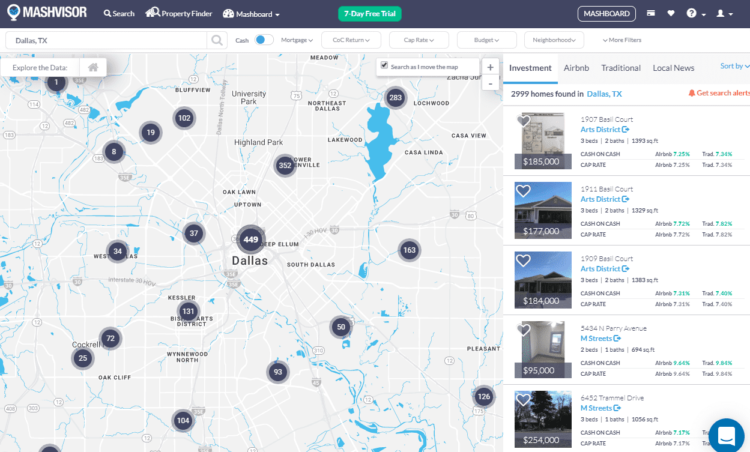Click the 37 map cluster marker
This screenshot has height=452, width=750.
pos(194,233)
